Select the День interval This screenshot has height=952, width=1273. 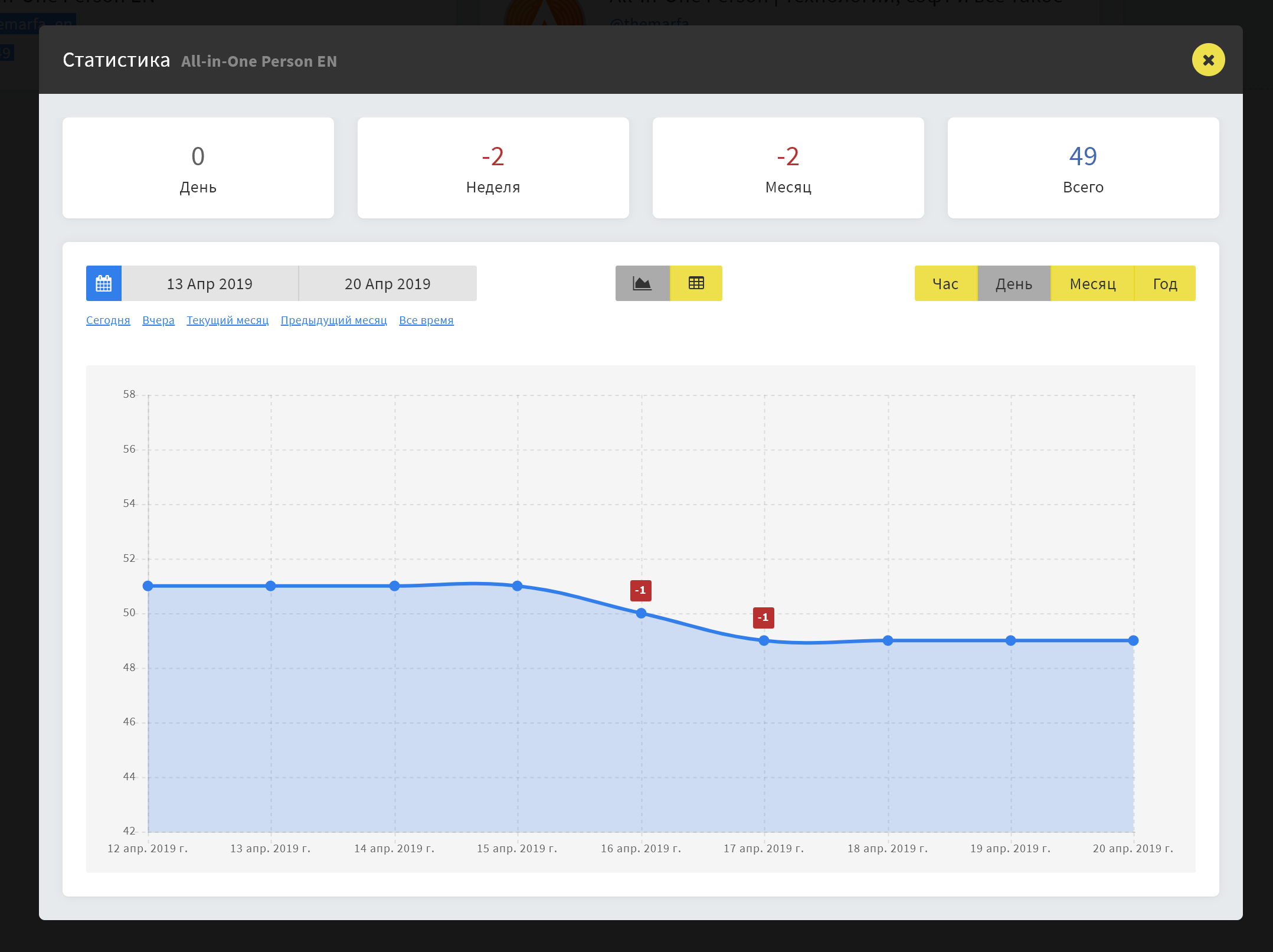(1014, 284)
